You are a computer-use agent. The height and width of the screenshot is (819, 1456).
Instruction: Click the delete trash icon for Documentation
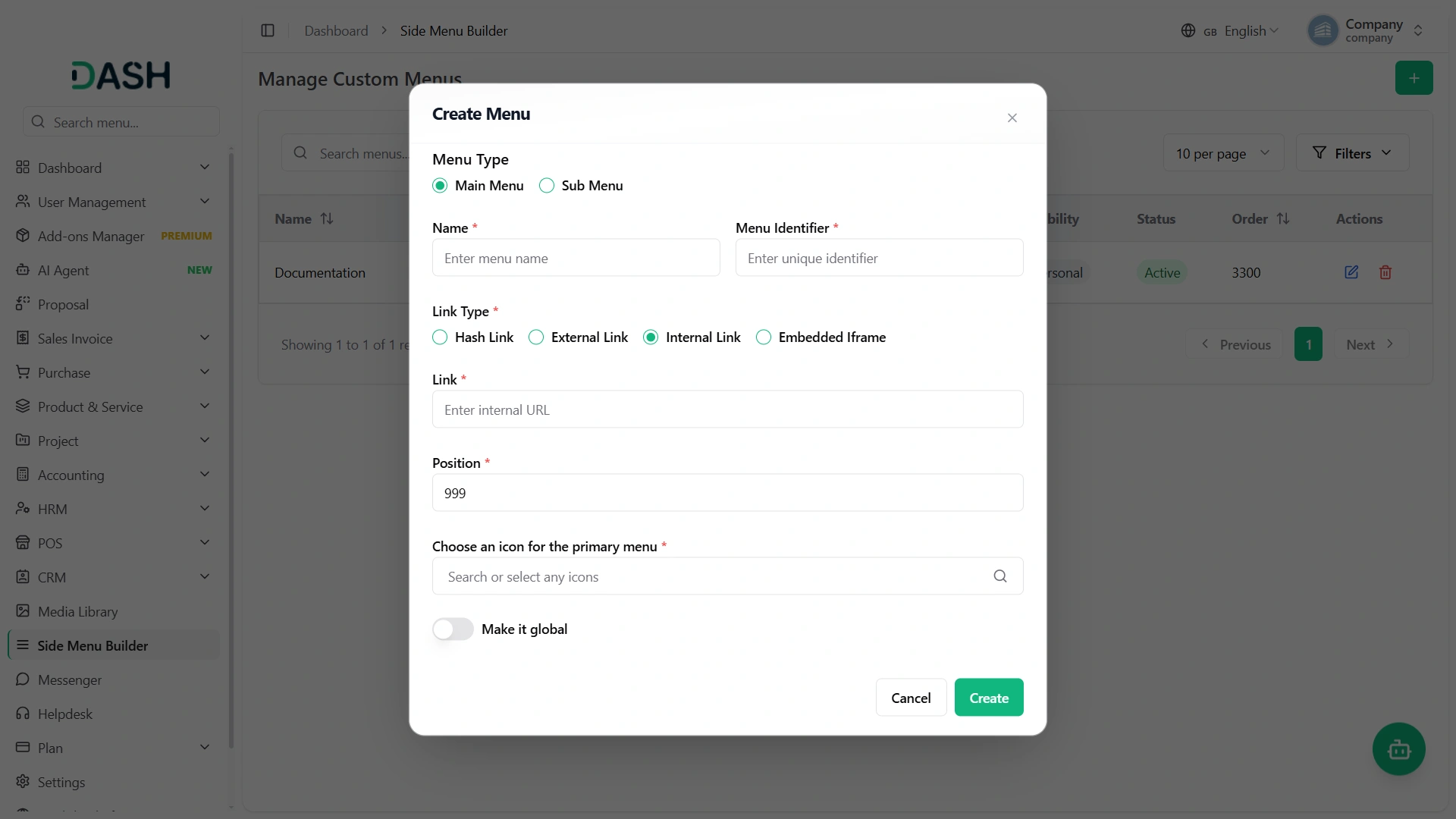(x=1385, y=272)
